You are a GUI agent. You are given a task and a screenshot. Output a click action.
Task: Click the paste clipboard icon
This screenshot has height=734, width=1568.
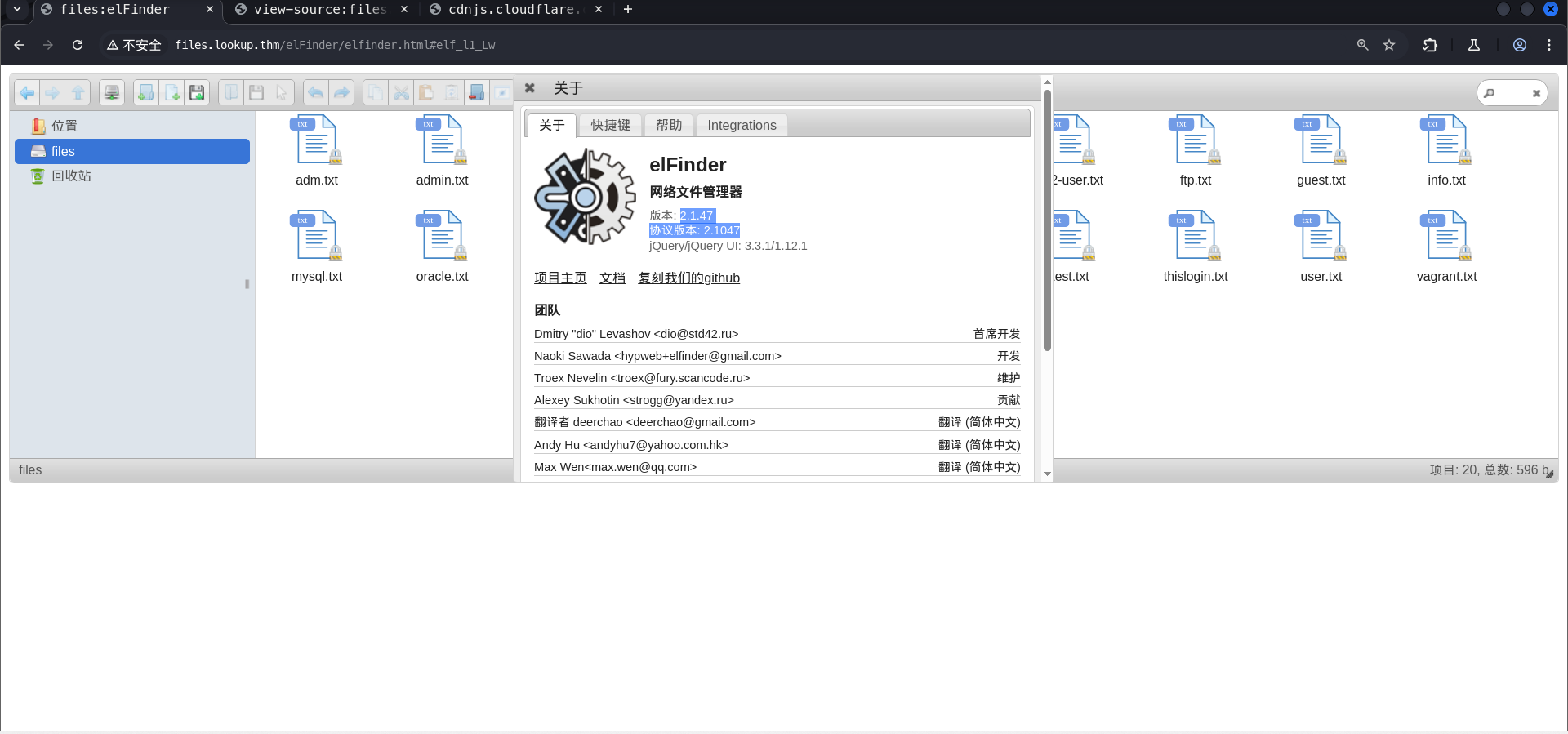coord(426,93)
